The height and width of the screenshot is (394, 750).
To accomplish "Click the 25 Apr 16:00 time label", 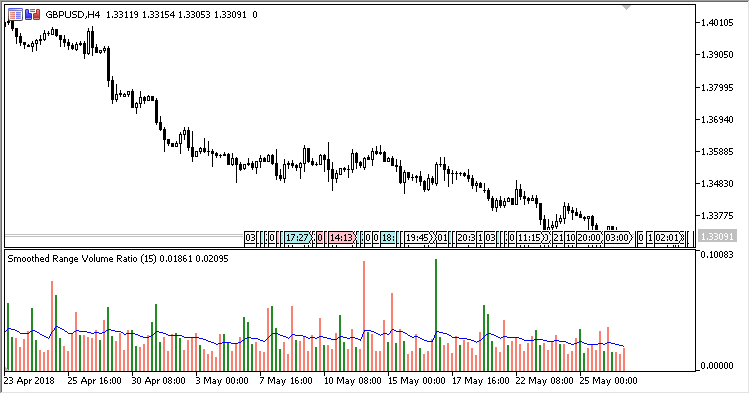I will coord(94,381).
